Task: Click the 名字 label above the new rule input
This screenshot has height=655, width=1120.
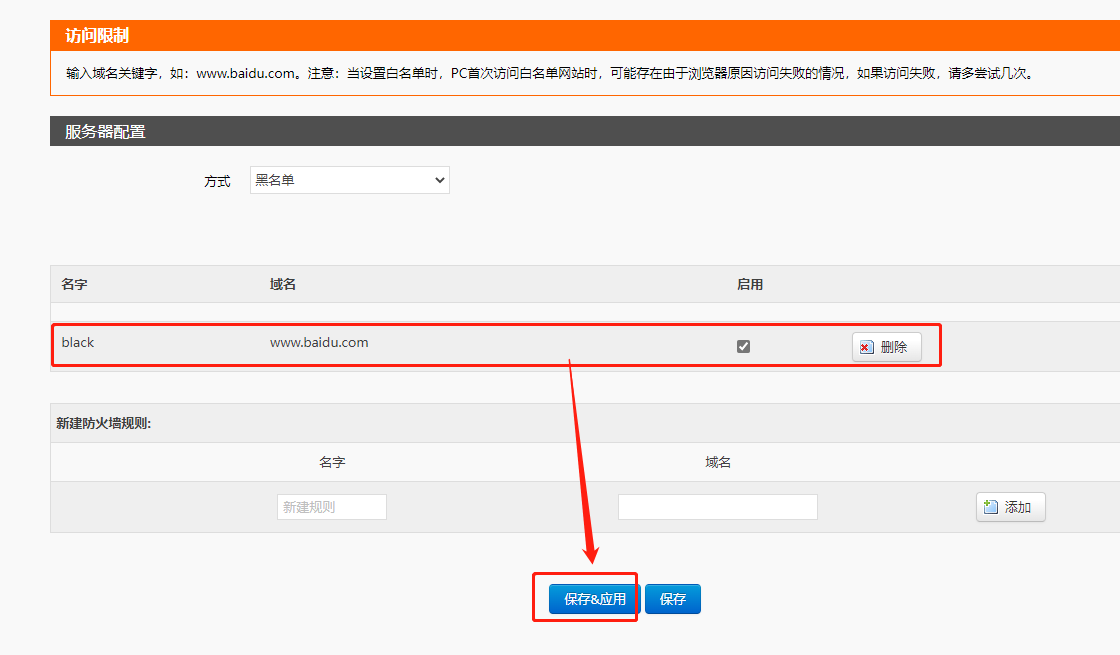Action: [332, 462]
